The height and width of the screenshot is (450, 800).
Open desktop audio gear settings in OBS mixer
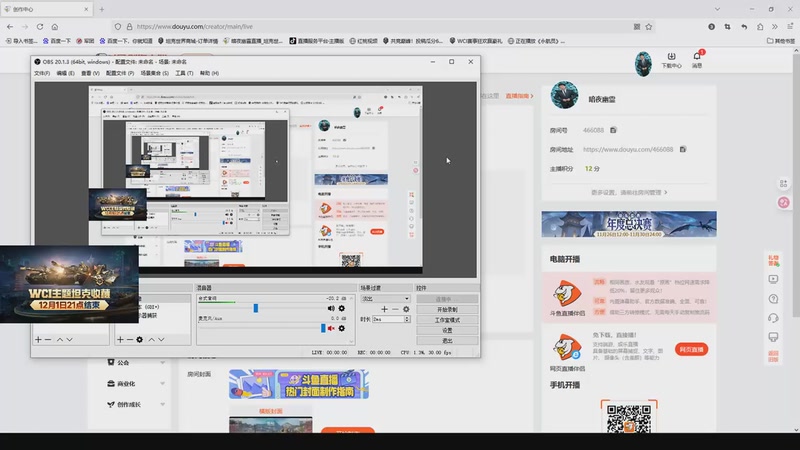(342, 308)
